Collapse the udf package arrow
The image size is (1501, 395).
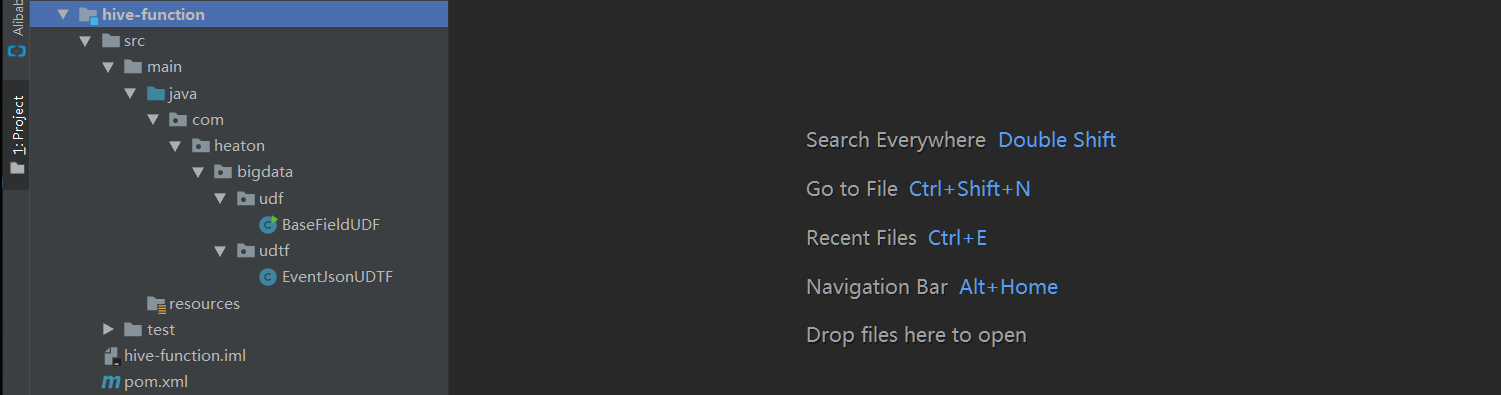point(221,198)
